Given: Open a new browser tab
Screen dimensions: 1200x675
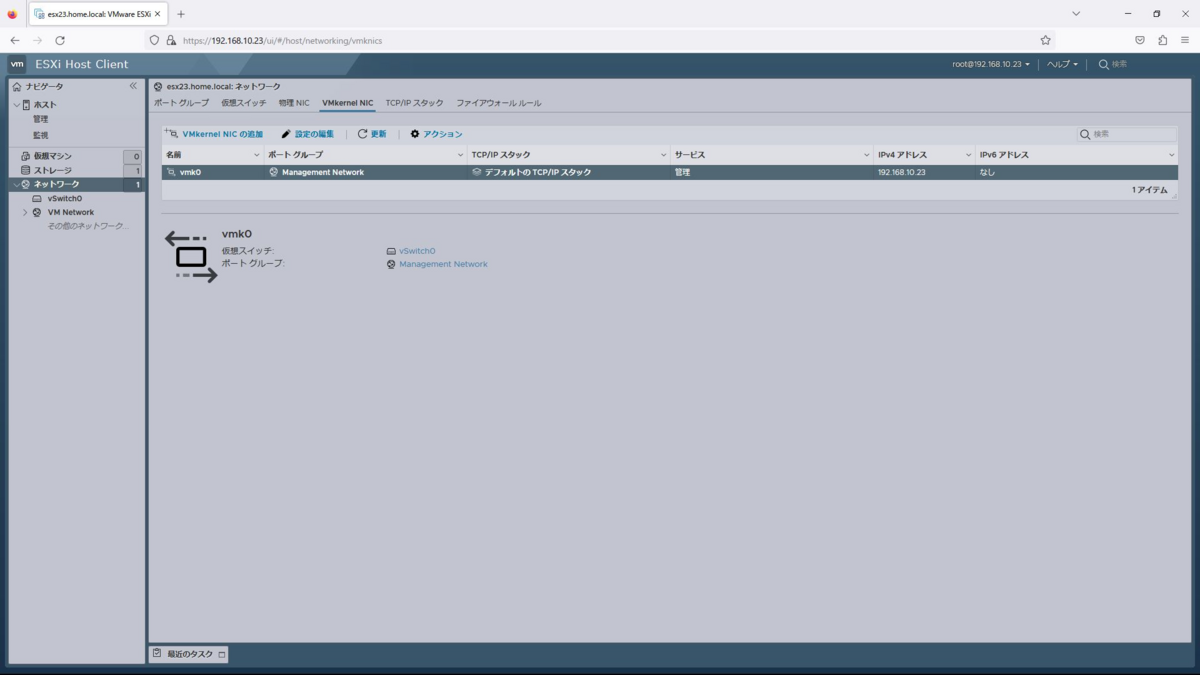Looking at the screenshot, I should (181, 14).
